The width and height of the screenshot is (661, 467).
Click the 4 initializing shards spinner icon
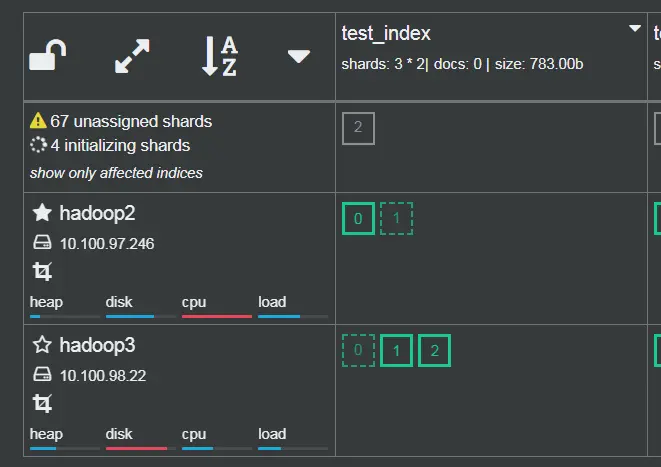[38, 145]
